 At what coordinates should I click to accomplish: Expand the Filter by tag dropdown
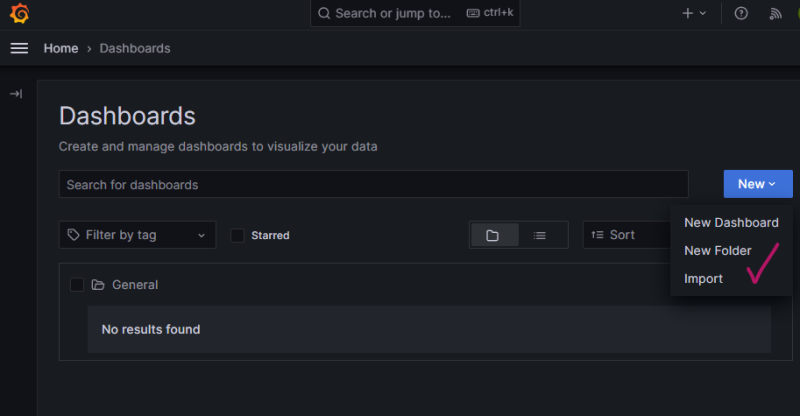(x=137, y=235)
